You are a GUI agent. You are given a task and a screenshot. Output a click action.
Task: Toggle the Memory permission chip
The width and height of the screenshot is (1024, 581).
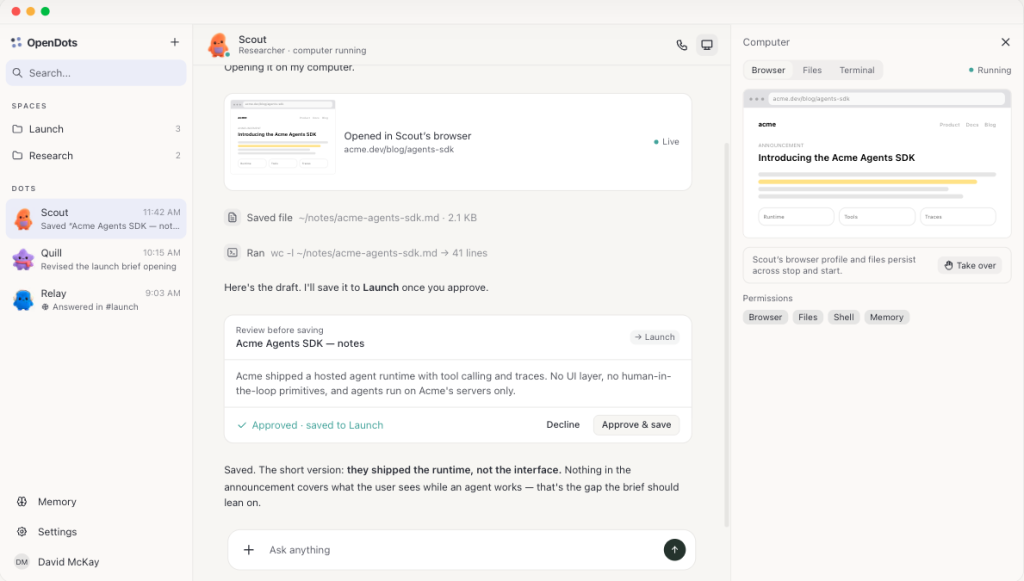[886, 317]
